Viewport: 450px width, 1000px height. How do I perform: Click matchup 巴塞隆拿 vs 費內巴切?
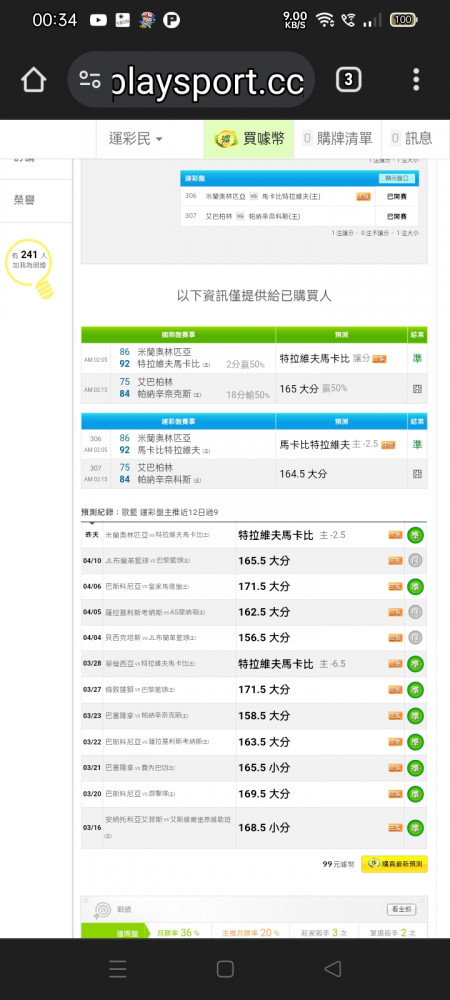pos(140,768)
